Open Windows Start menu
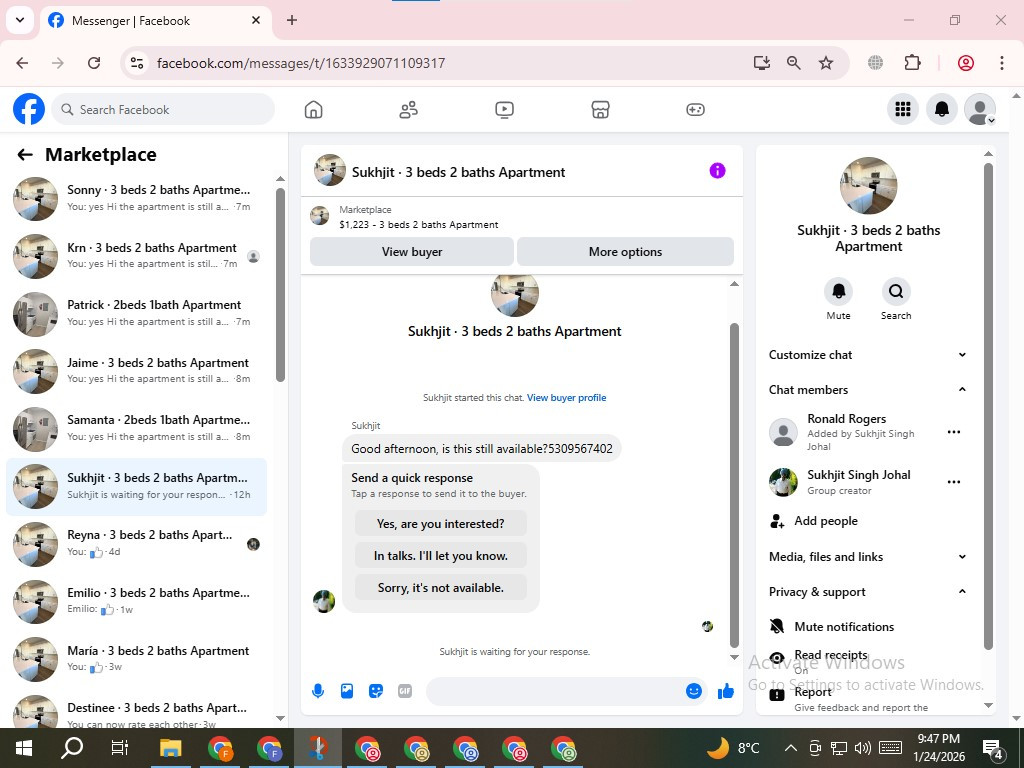Screen dimensions: 1024x768 (x=24, y=748)
